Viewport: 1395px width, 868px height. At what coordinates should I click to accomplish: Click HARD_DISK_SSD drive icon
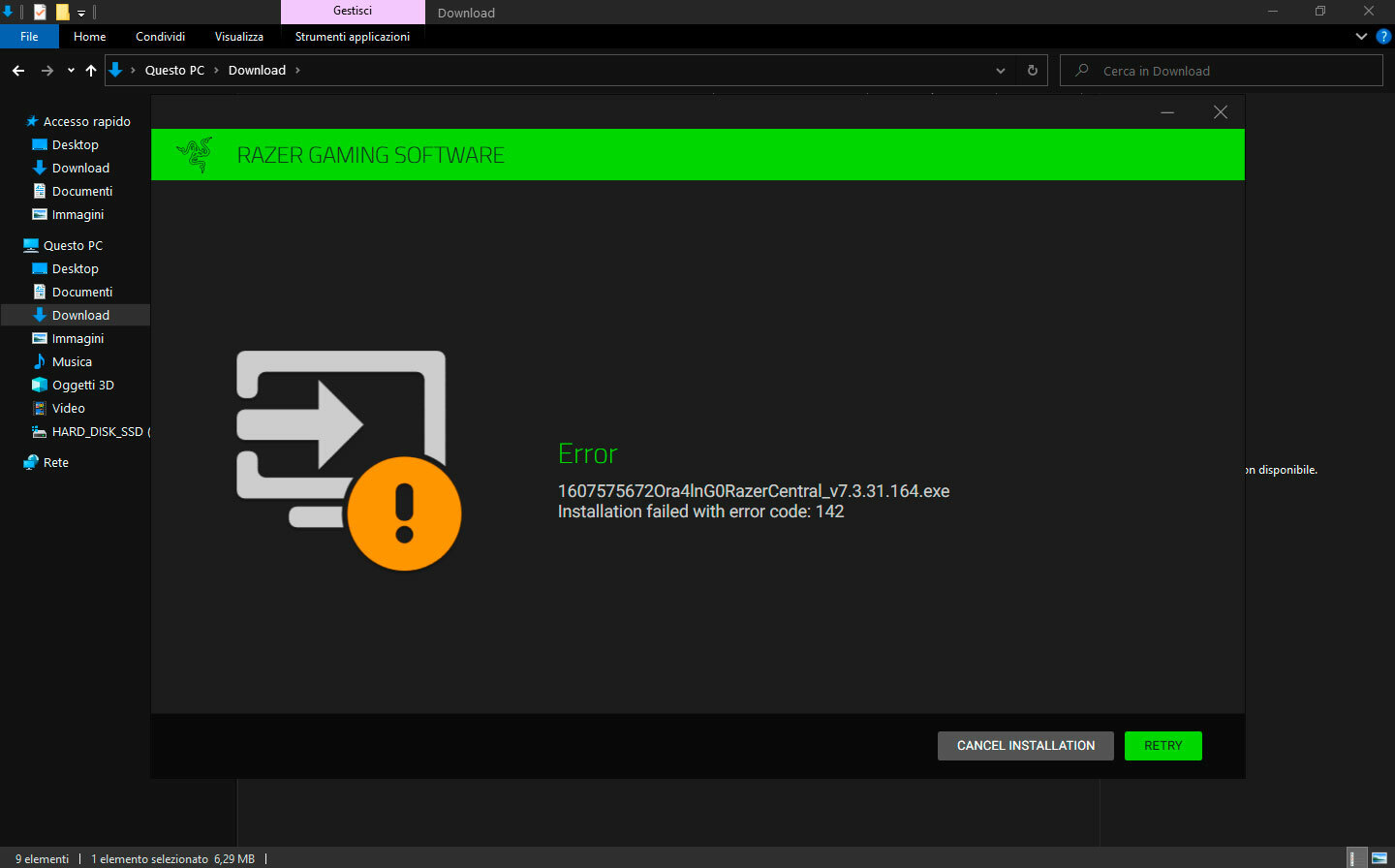[x=39, y=431]
